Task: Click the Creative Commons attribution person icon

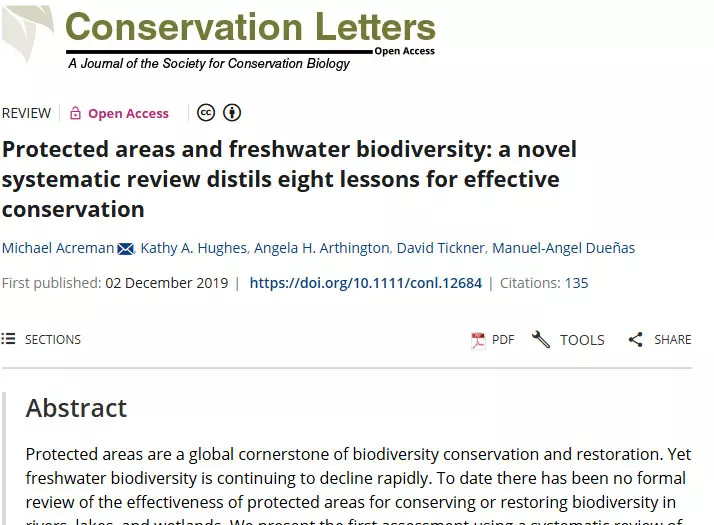Action: (x=232, y=112)
